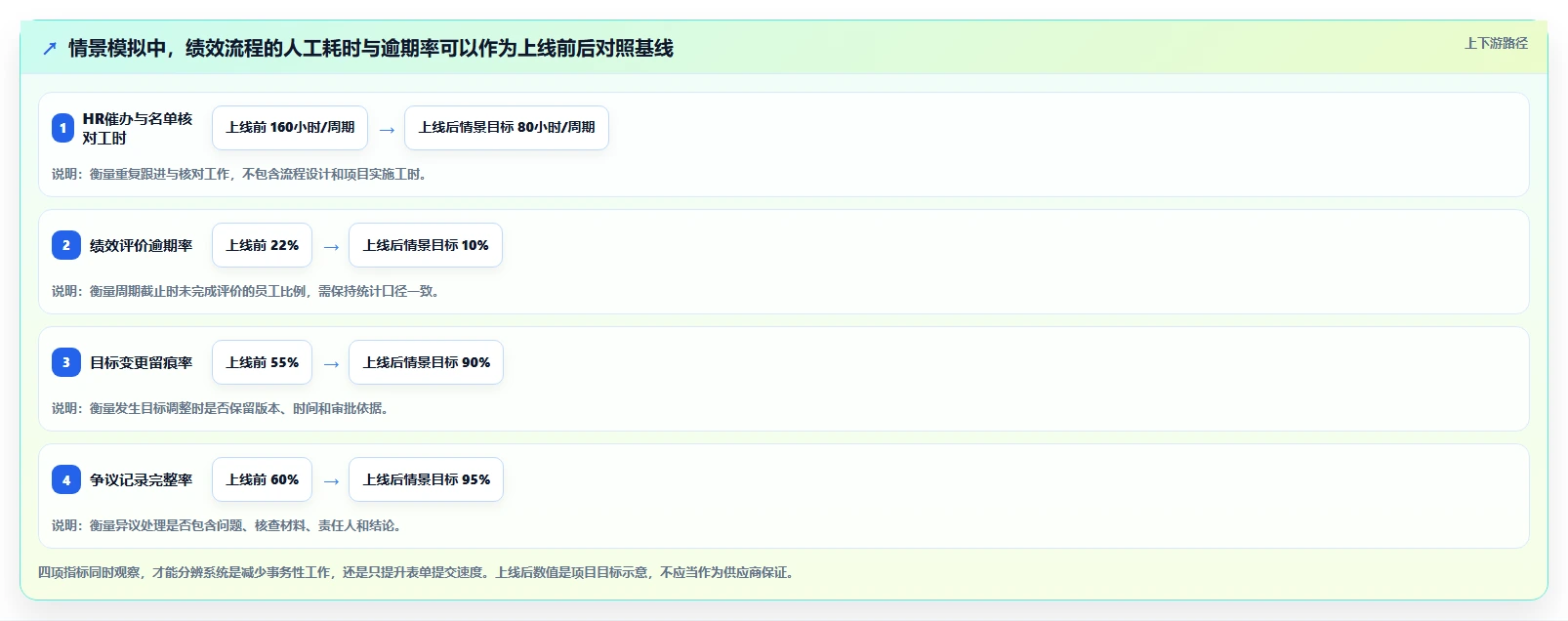
Task: Select the number 4 badge for 争议记录完整率
Action: (66, 479)
